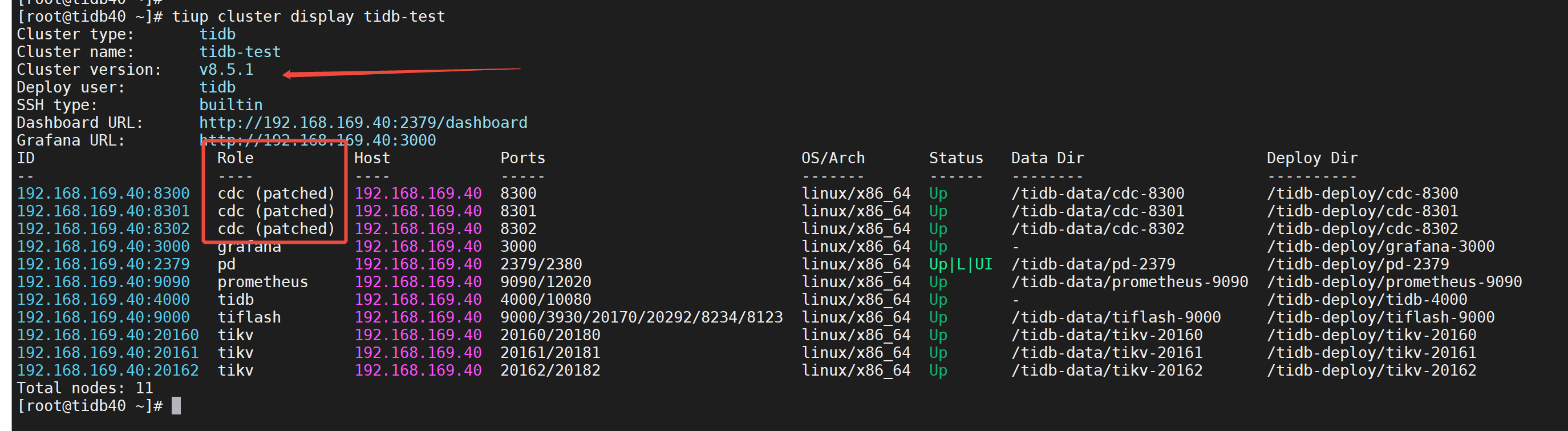Click the Role column header
The width and height of the screenshot is (1568, 431).
[x=235, y=158]
